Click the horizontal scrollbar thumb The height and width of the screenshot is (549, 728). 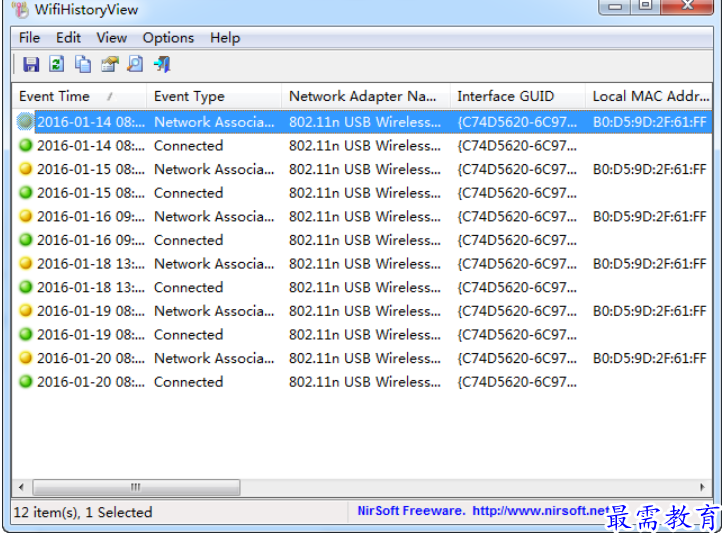click(x=136, y=487)
